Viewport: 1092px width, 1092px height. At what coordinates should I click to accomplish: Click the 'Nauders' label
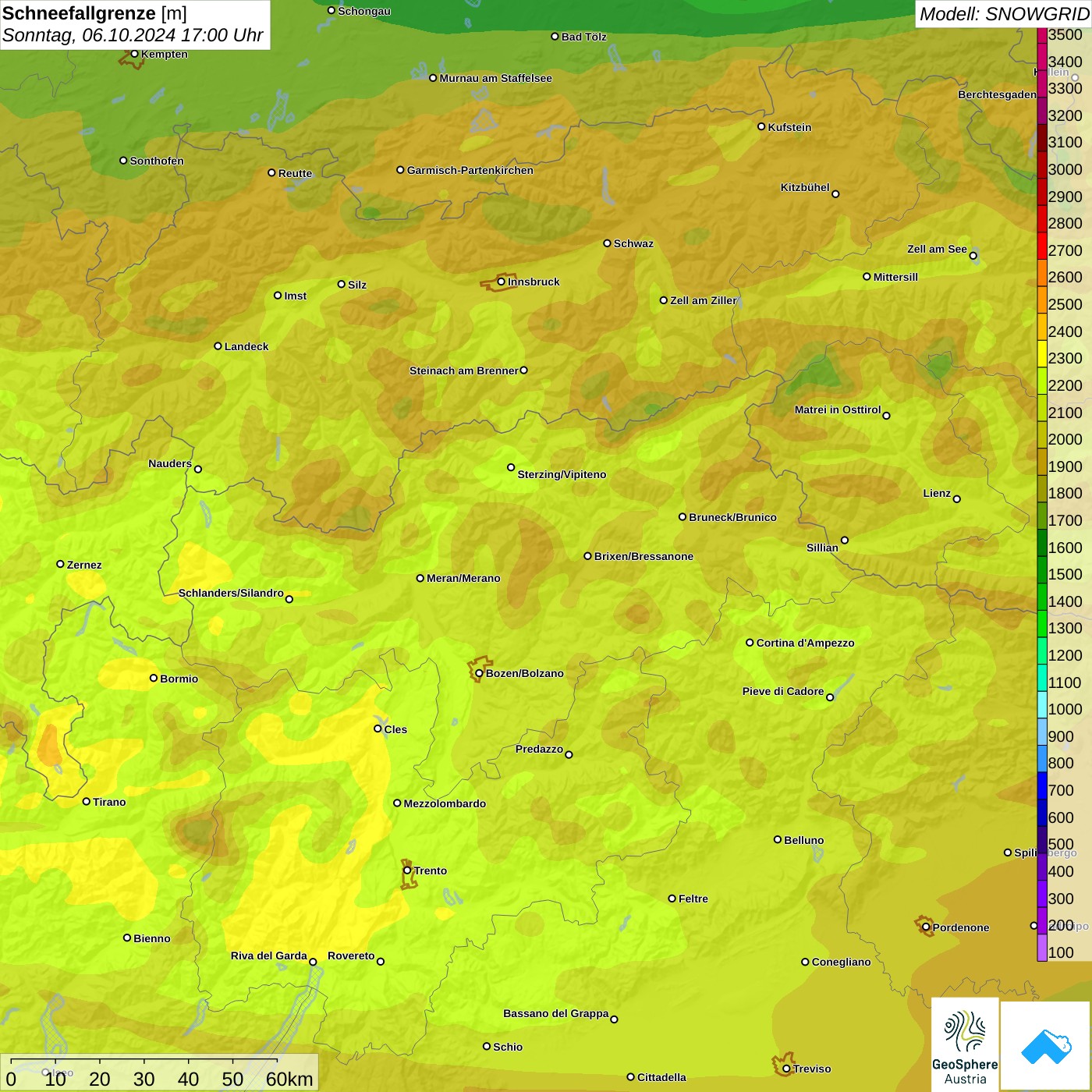[170, 463]
